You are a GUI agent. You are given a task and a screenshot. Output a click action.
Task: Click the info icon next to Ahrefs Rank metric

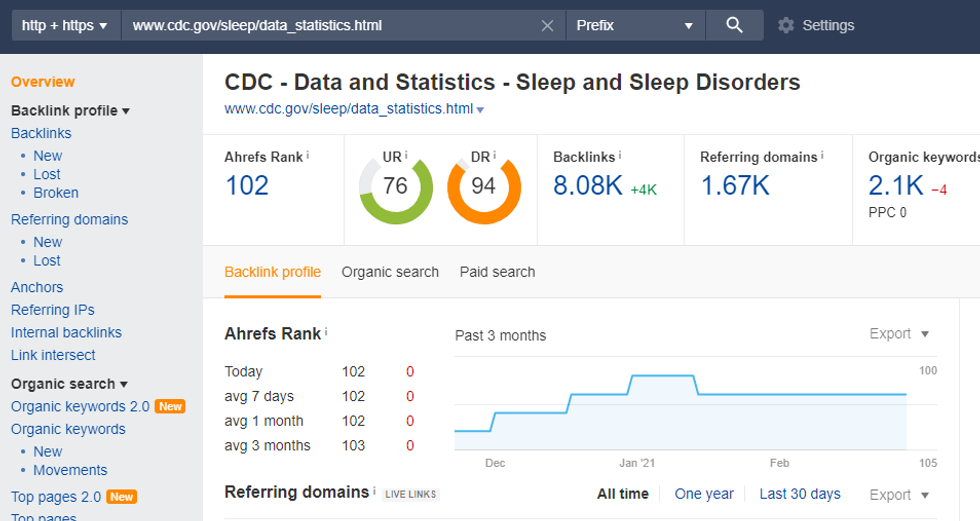(308, 155)
